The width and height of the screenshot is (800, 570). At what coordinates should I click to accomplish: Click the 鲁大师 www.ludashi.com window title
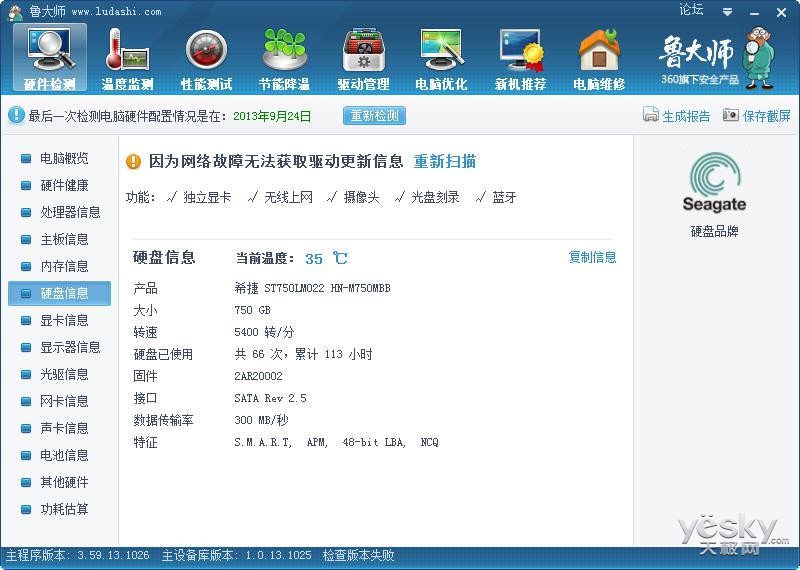[x=95, y=11]
